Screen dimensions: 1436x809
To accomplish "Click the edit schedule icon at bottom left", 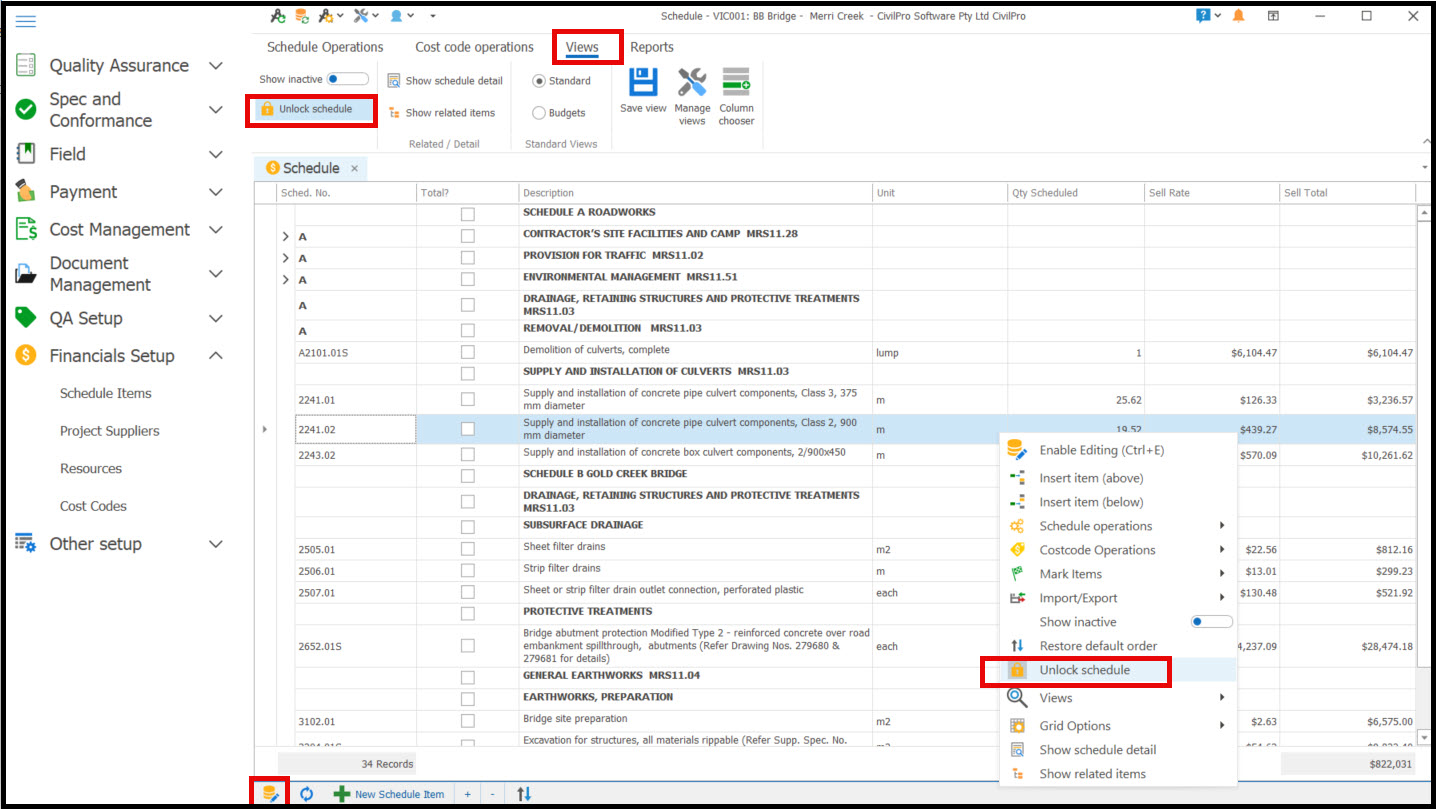I will [x=269, y=794].
